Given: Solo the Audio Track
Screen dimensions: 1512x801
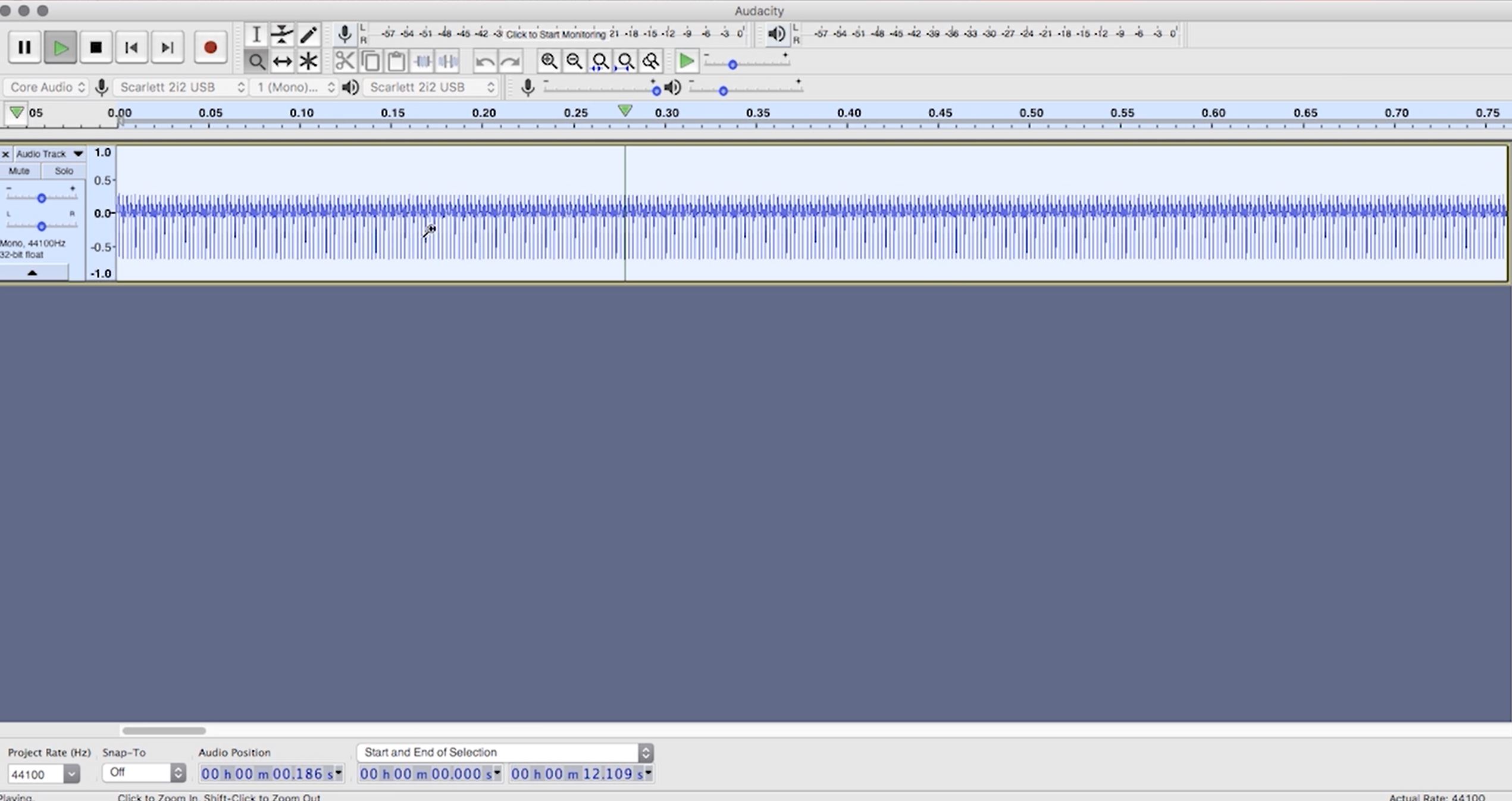Looking at the screenshot, I should (x=64, y=171).
